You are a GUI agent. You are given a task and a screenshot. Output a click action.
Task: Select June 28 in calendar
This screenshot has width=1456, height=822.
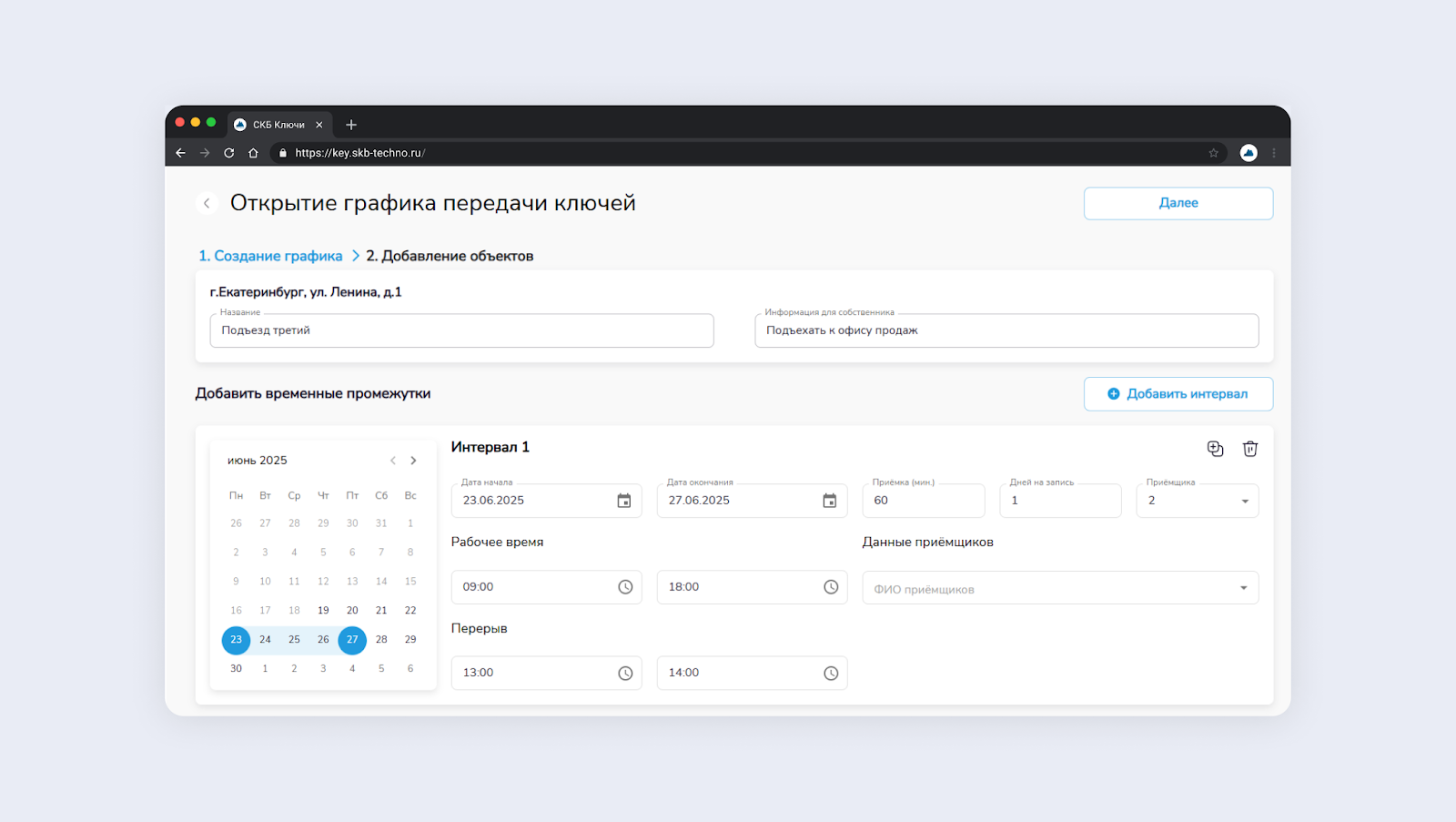click(x=381, y=640)
